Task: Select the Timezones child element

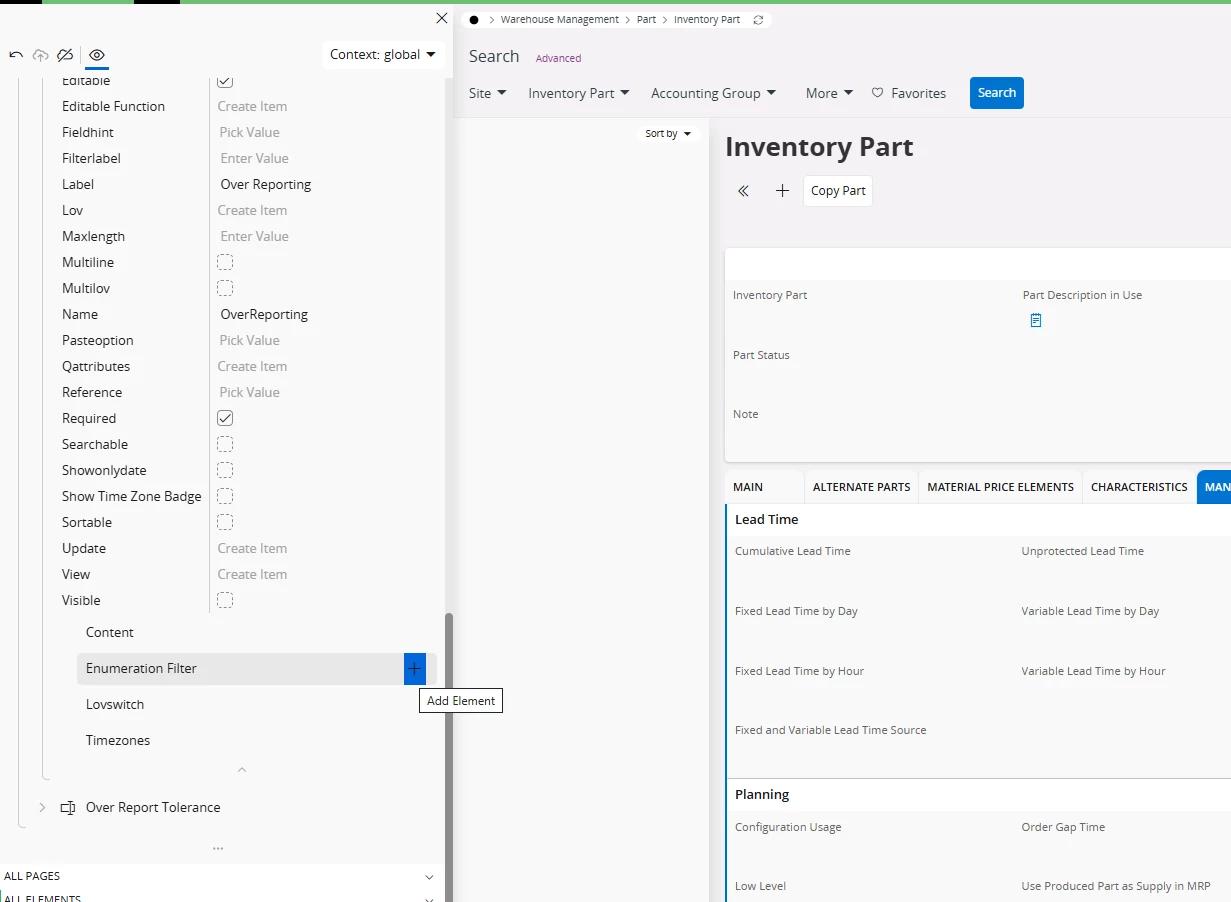Action: (x=118, y=740)
